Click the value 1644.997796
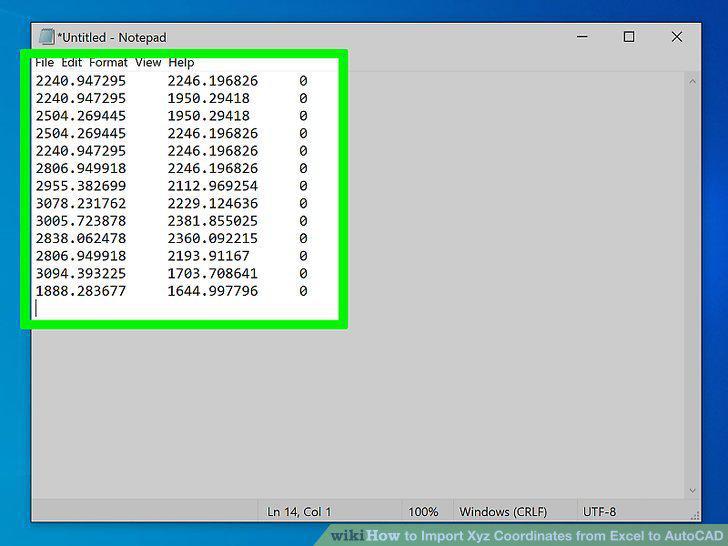 click(213, 291)
